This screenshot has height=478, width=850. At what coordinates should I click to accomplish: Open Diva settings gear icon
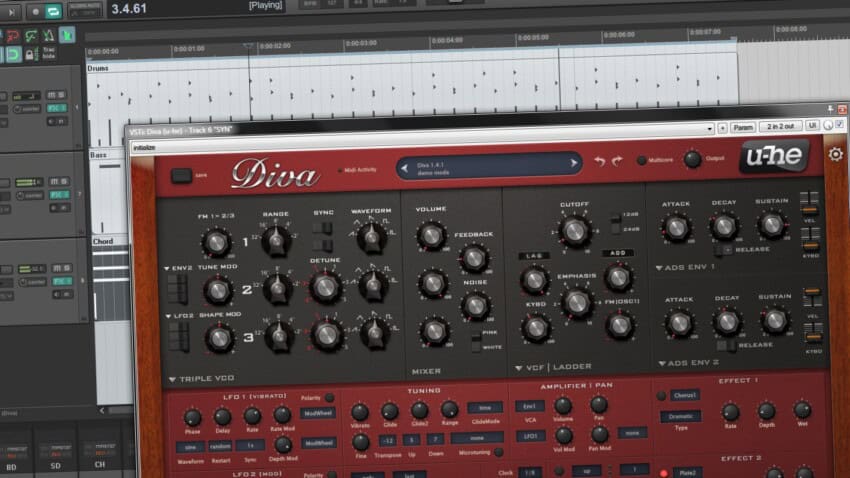[835, 154]
